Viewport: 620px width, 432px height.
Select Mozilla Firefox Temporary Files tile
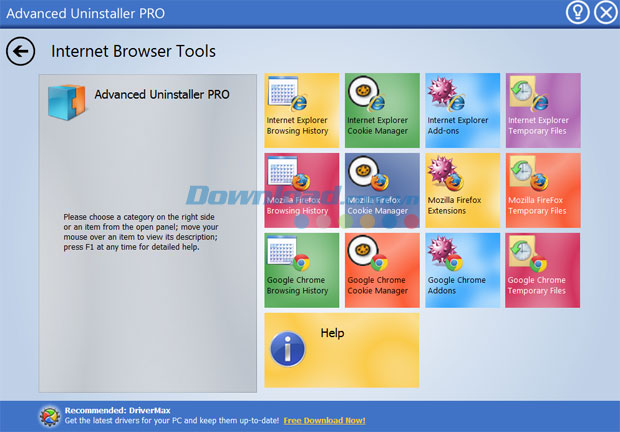tap(543, 191)
